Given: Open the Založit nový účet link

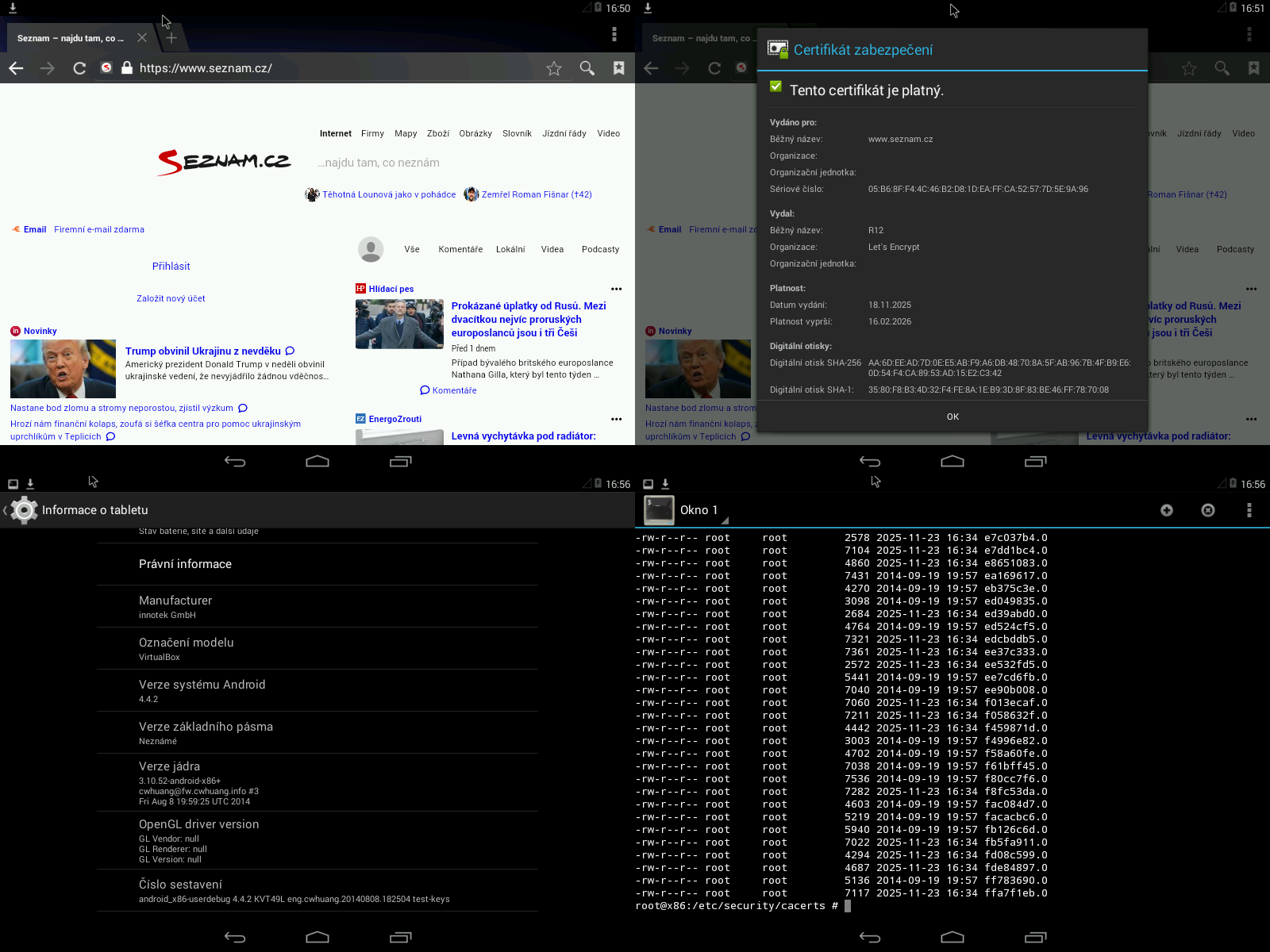Looking at the screenshot, I should tap(171, 298).
